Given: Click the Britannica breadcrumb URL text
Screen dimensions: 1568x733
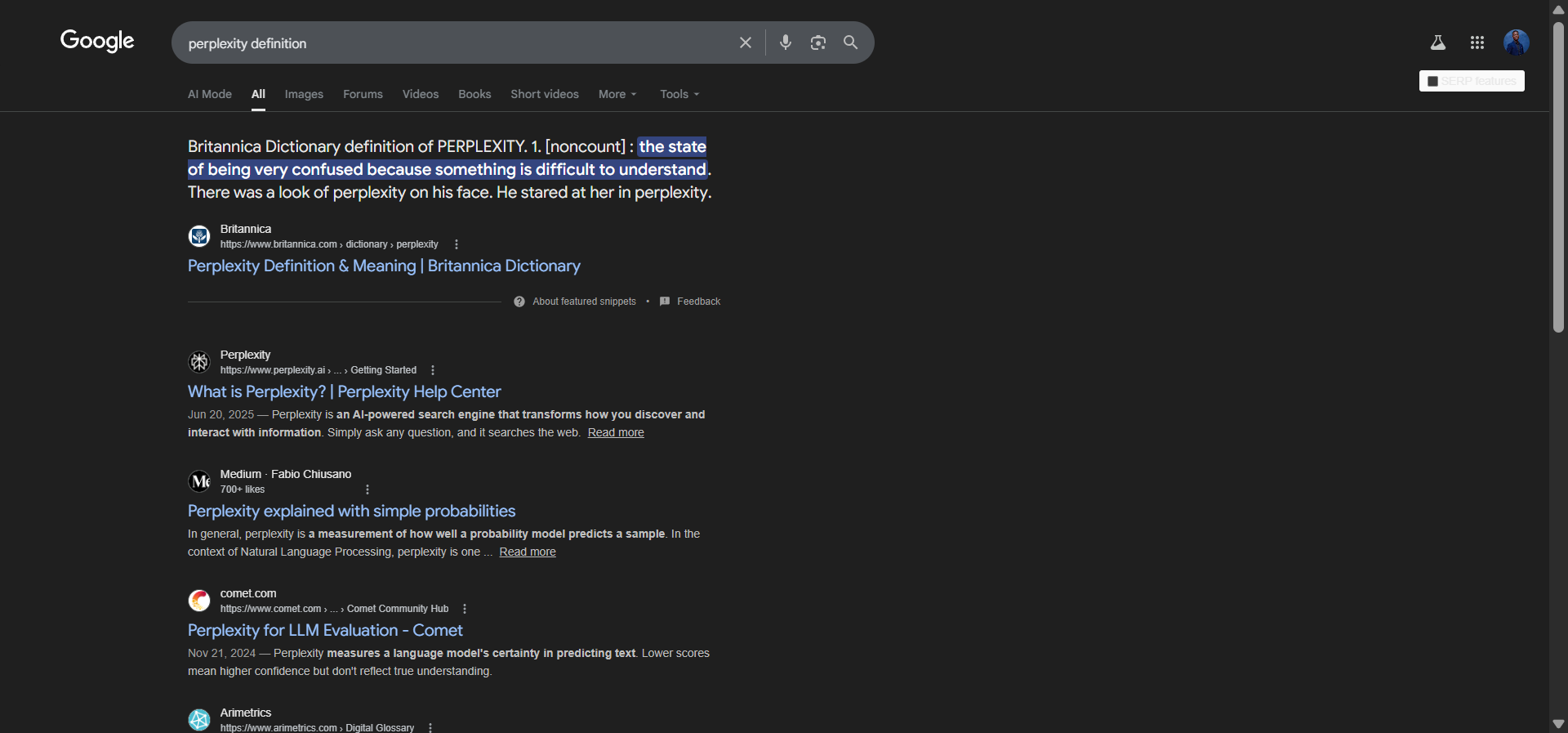Looking at the screenshot, I should click(x=329, y=244).
